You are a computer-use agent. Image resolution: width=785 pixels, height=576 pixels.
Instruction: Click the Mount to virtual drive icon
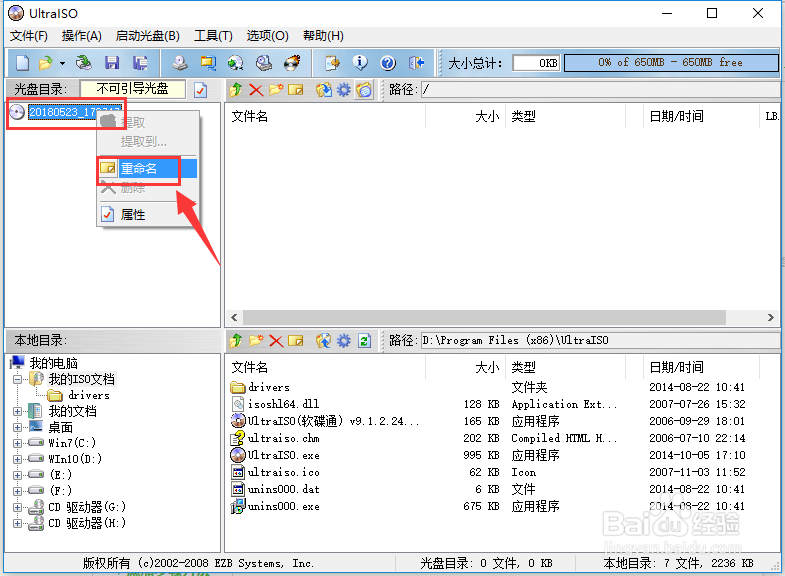(264, 63)
